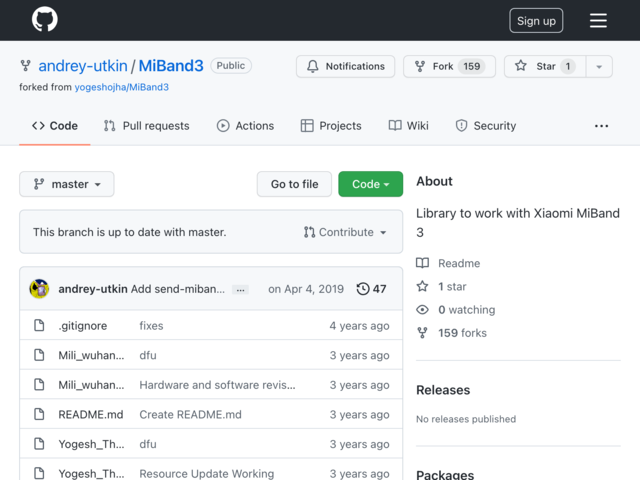Click the file icon in the Yogesh_Th 'dfu' row
This screenshot has width=640, height=480.
click(39, 444)
